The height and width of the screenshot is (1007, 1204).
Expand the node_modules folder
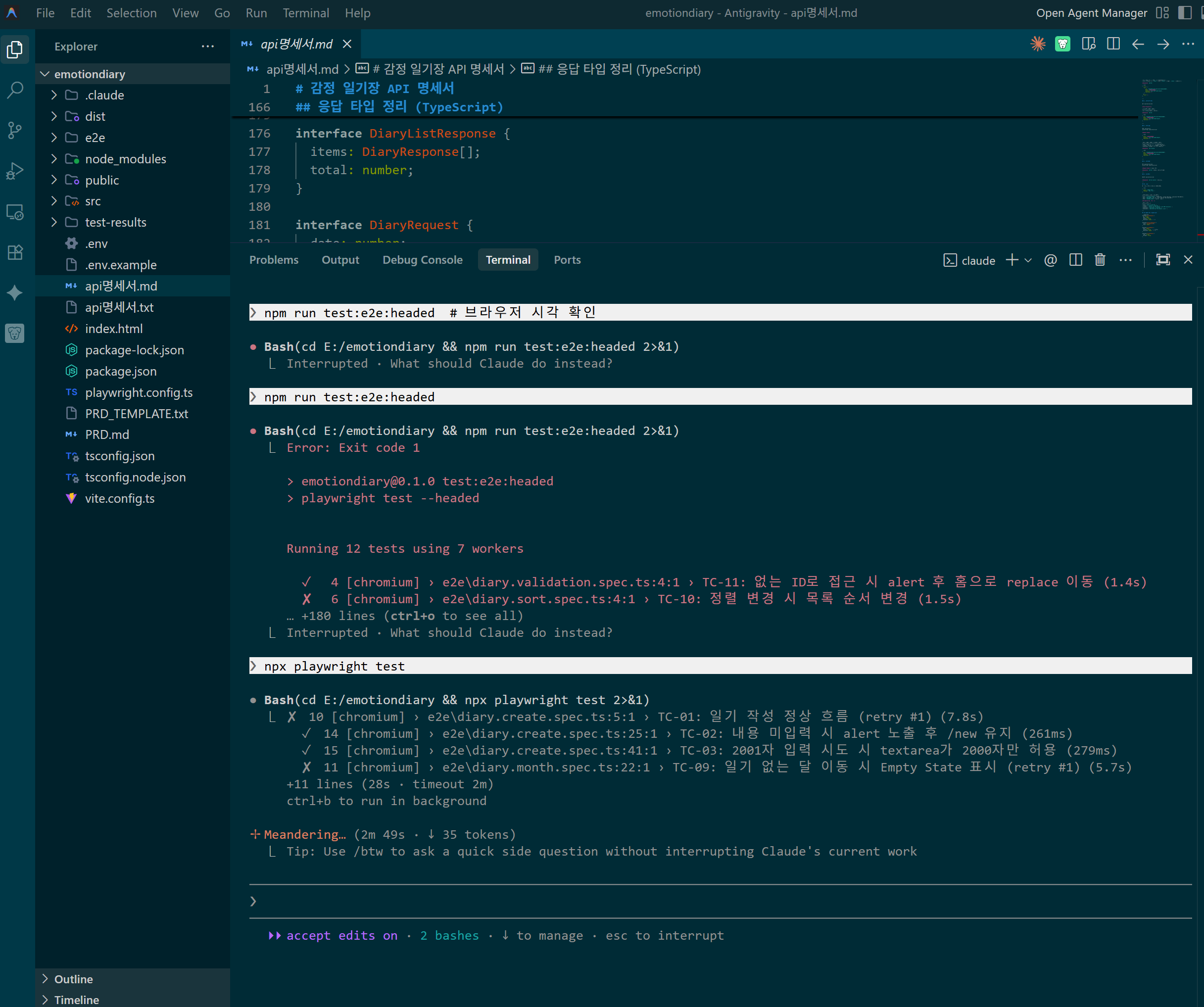point(125,159)
